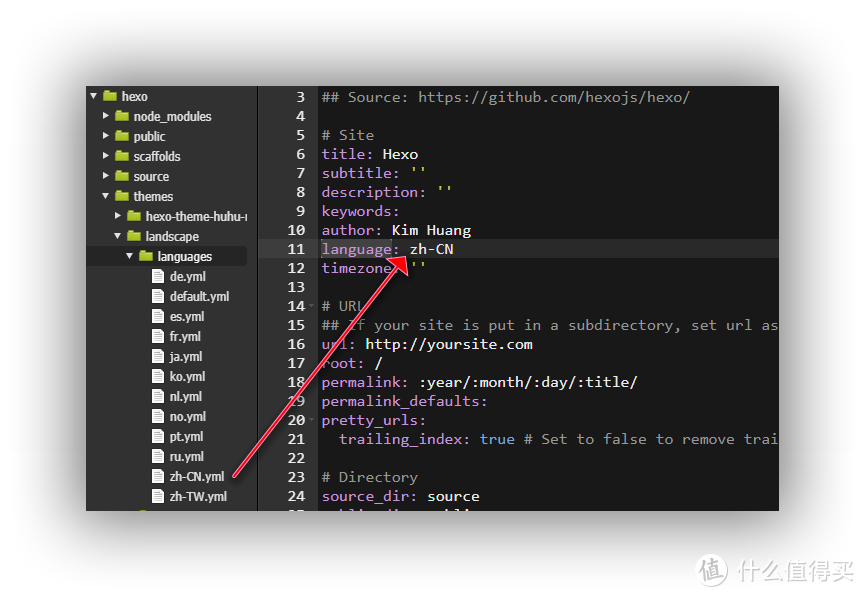Click the landscape folder icon
865x597 pixels.
134,236
